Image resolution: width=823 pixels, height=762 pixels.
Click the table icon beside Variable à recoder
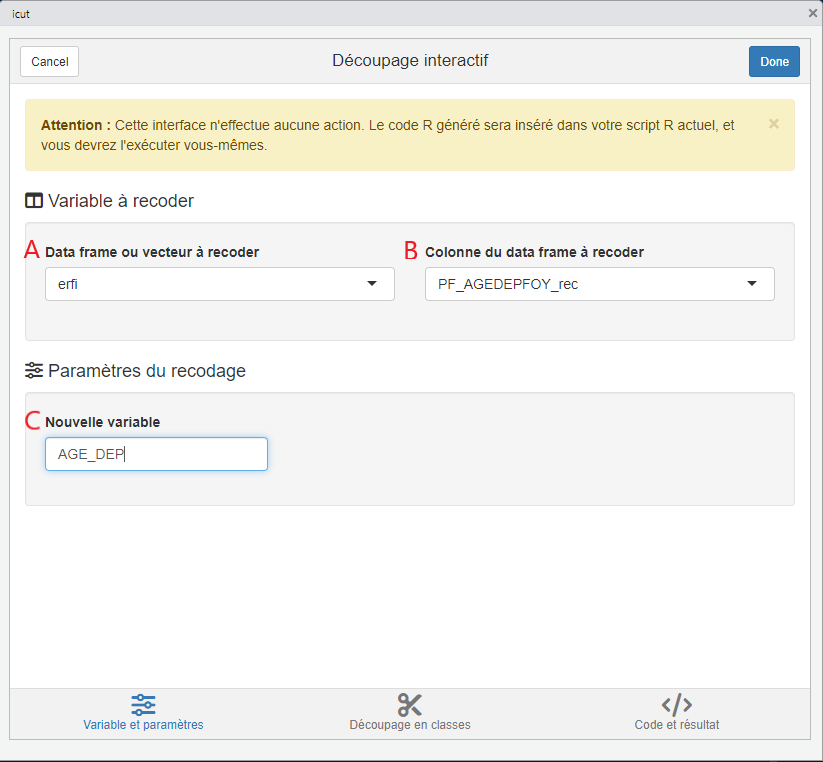(34, 201)
